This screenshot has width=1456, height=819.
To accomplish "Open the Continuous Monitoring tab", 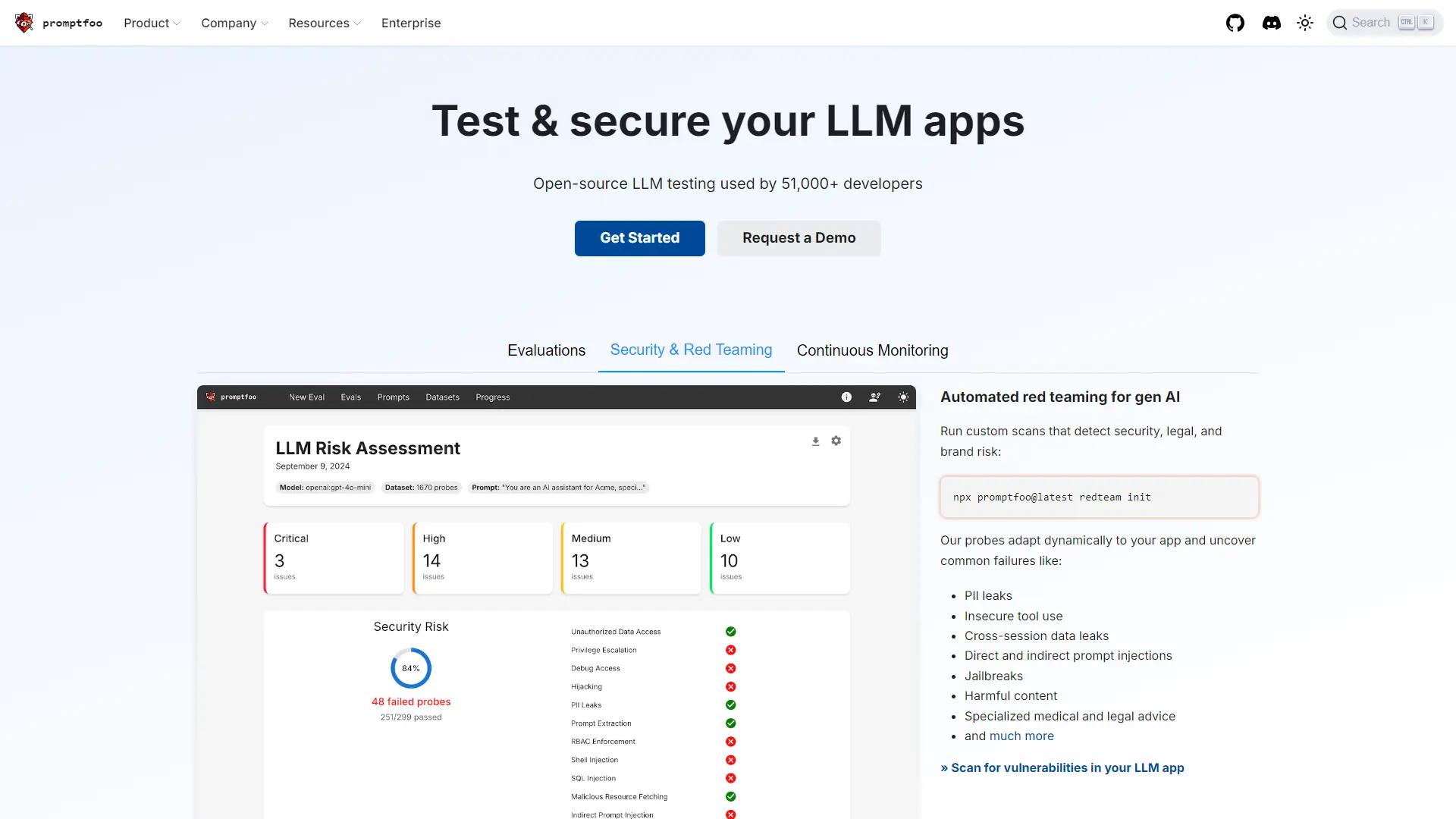I will tap(872, 350).
